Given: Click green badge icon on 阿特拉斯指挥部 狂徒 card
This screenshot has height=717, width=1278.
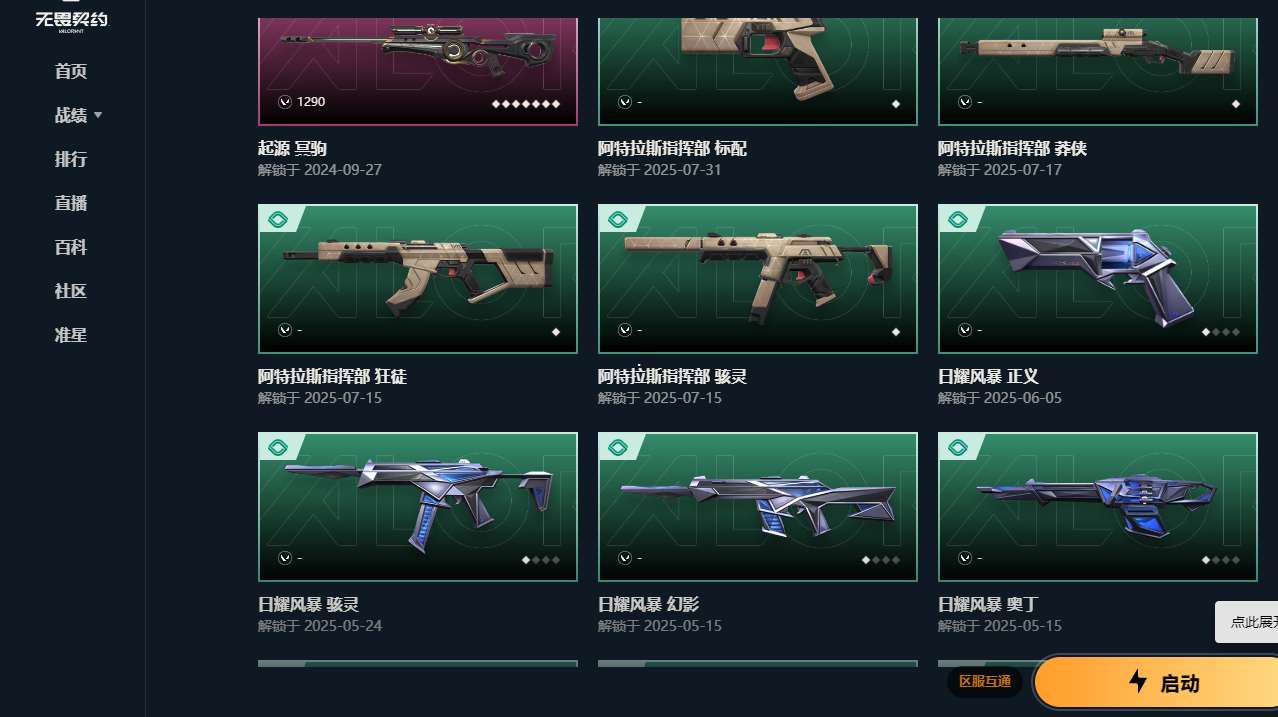Looking at the screenshot, I should [278, 219].
